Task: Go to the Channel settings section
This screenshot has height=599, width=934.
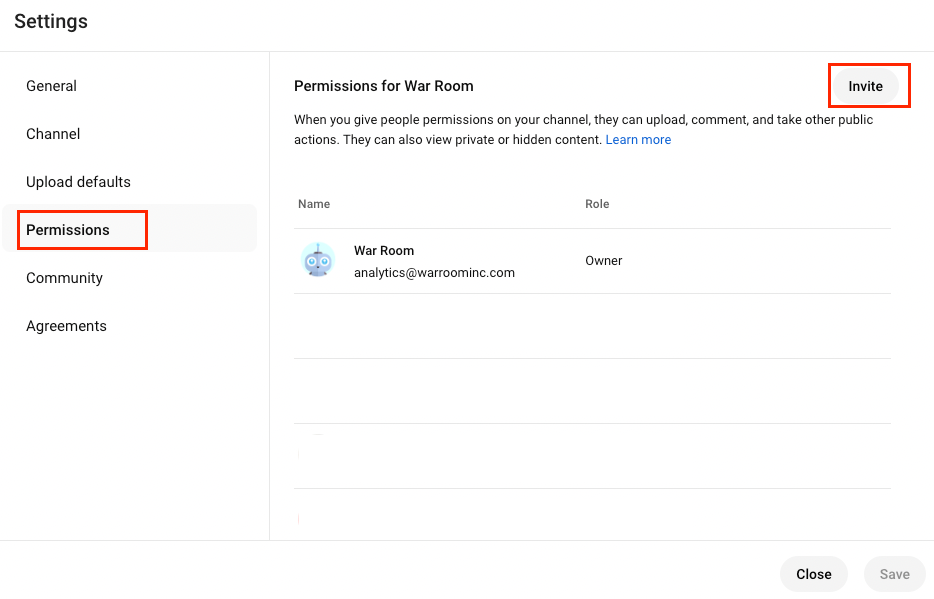Action: pyautogui.click(x=53, y=134)
